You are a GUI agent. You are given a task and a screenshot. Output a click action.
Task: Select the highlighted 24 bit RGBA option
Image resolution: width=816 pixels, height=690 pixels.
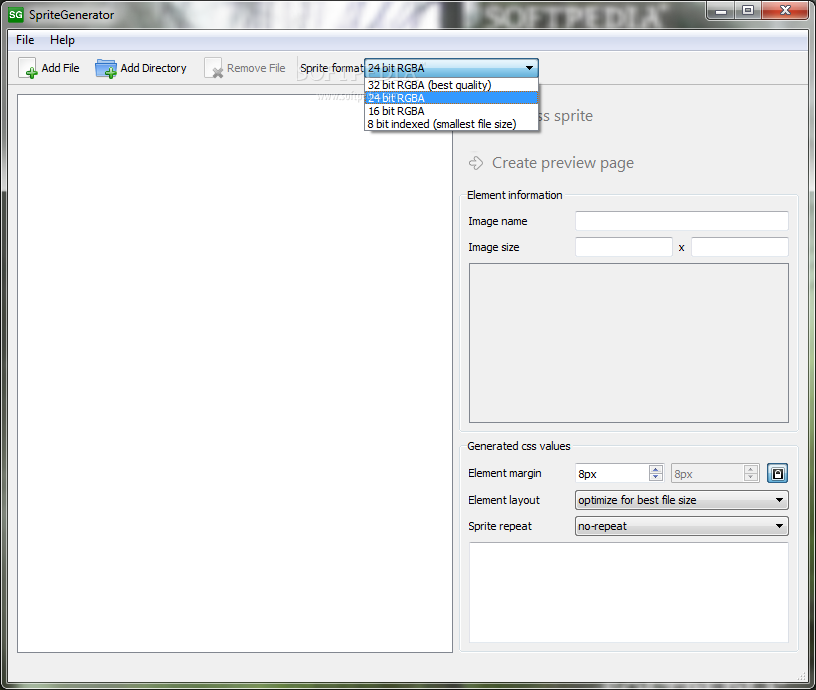click(451, 98)
